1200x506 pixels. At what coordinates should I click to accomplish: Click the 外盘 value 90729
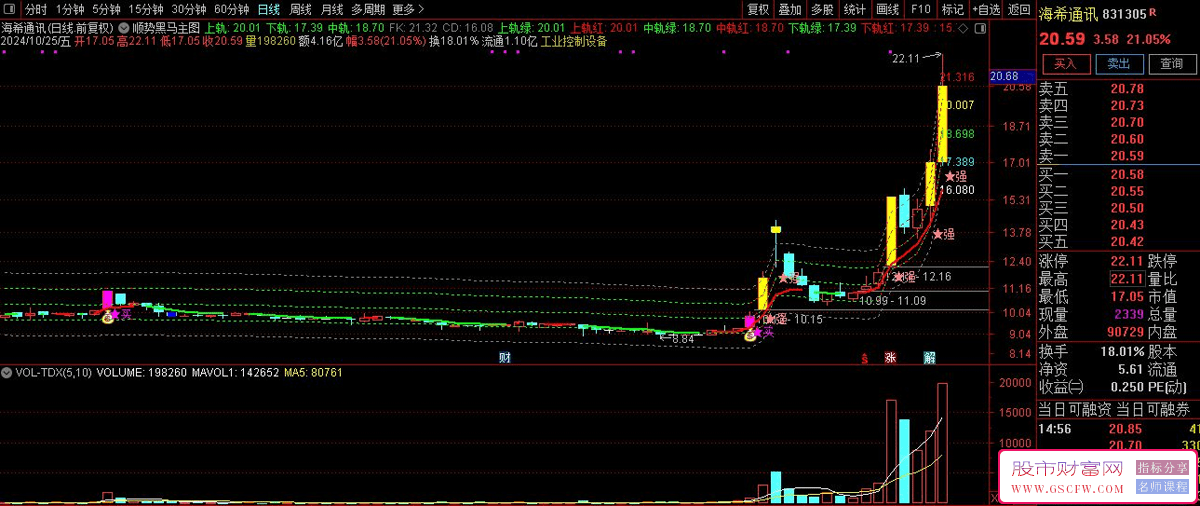tap(1124, 331)
